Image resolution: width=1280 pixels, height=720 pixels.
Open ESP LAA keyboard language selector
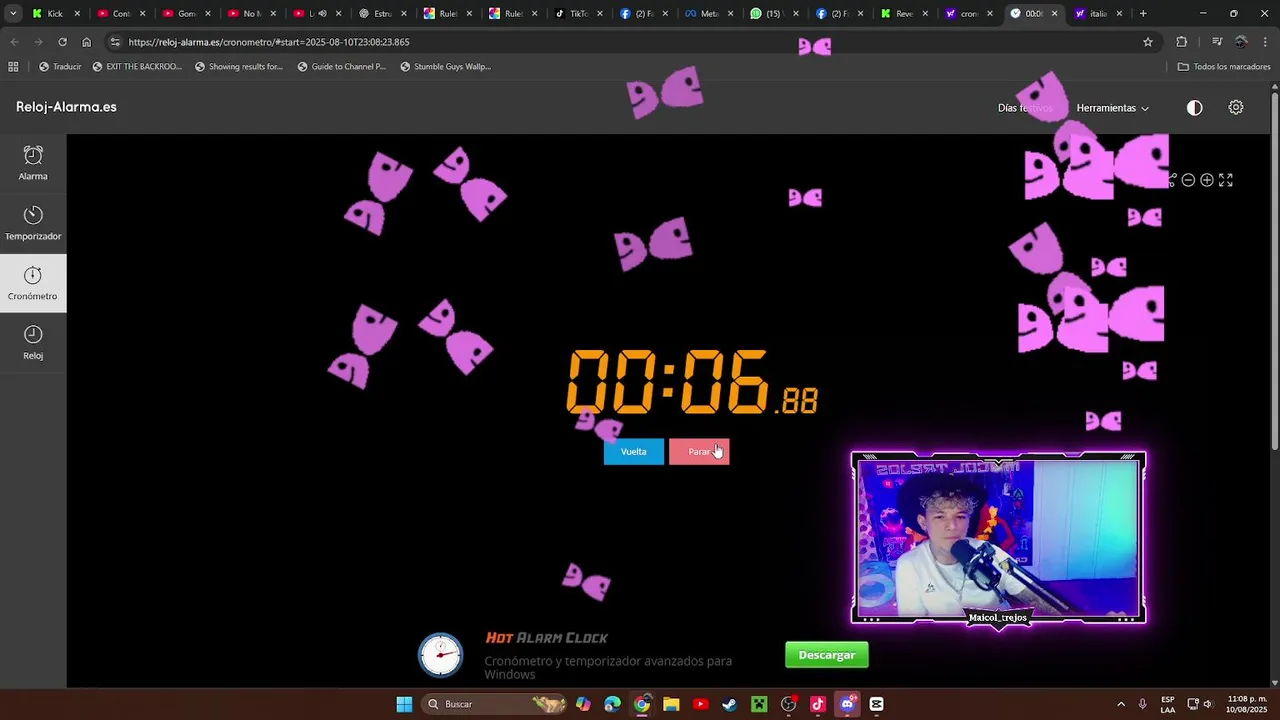[x=1168, y=704]
